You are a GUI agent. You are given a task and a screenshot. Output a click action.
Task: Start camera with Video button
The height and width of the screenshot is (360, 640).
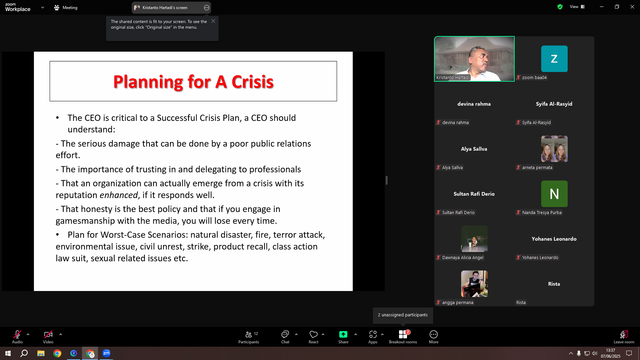[48, 337]
